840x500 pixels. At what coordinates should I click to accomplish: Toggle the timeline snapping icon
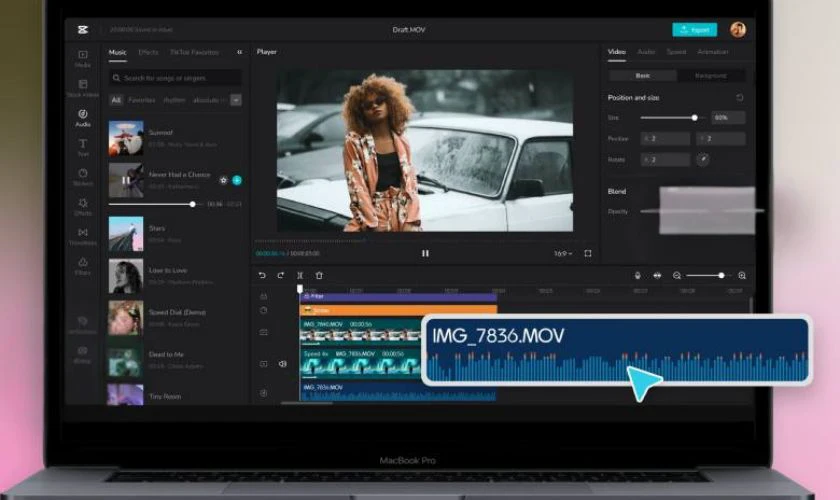657,275
